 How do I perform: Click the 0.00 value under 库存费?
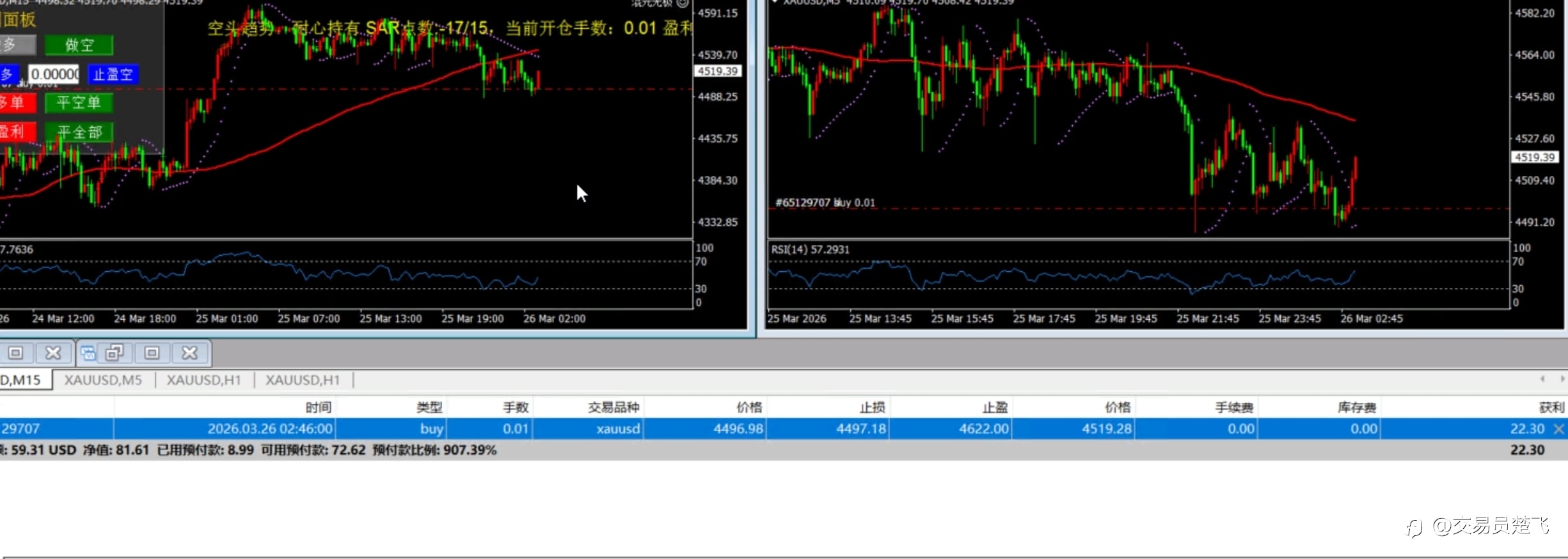1364,429
